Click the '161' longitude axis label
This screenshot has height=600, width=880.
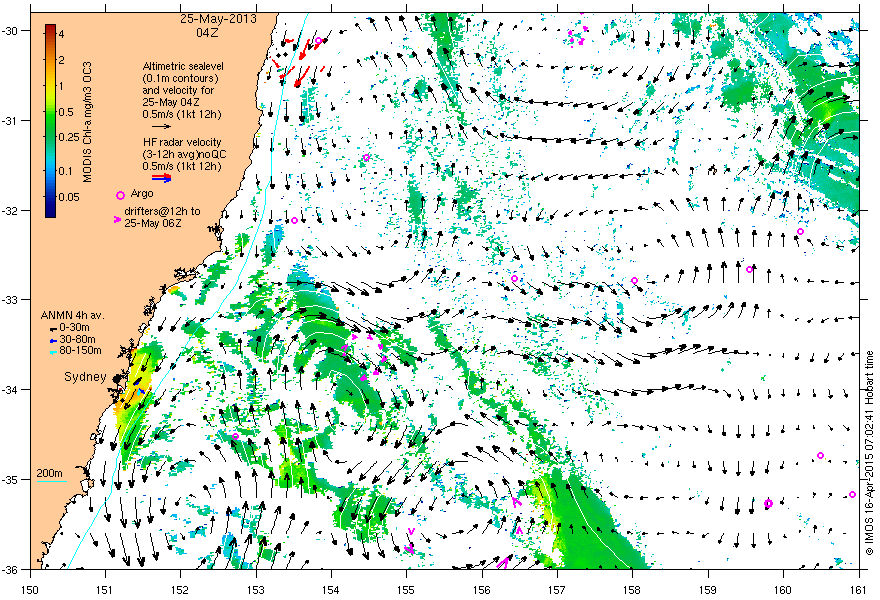pos(859,590)
